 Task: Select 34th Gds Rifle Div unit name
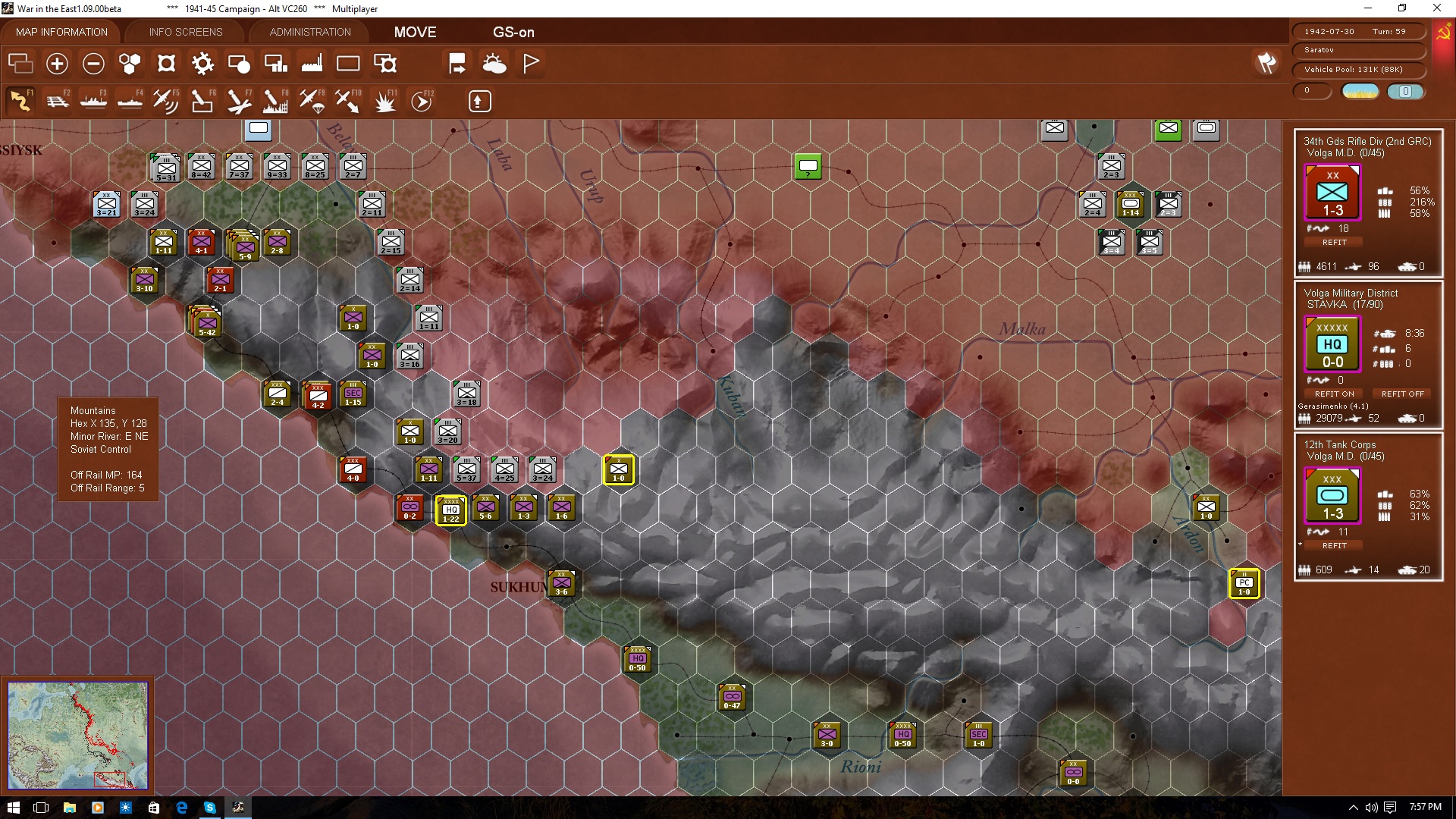(1367, 141)
